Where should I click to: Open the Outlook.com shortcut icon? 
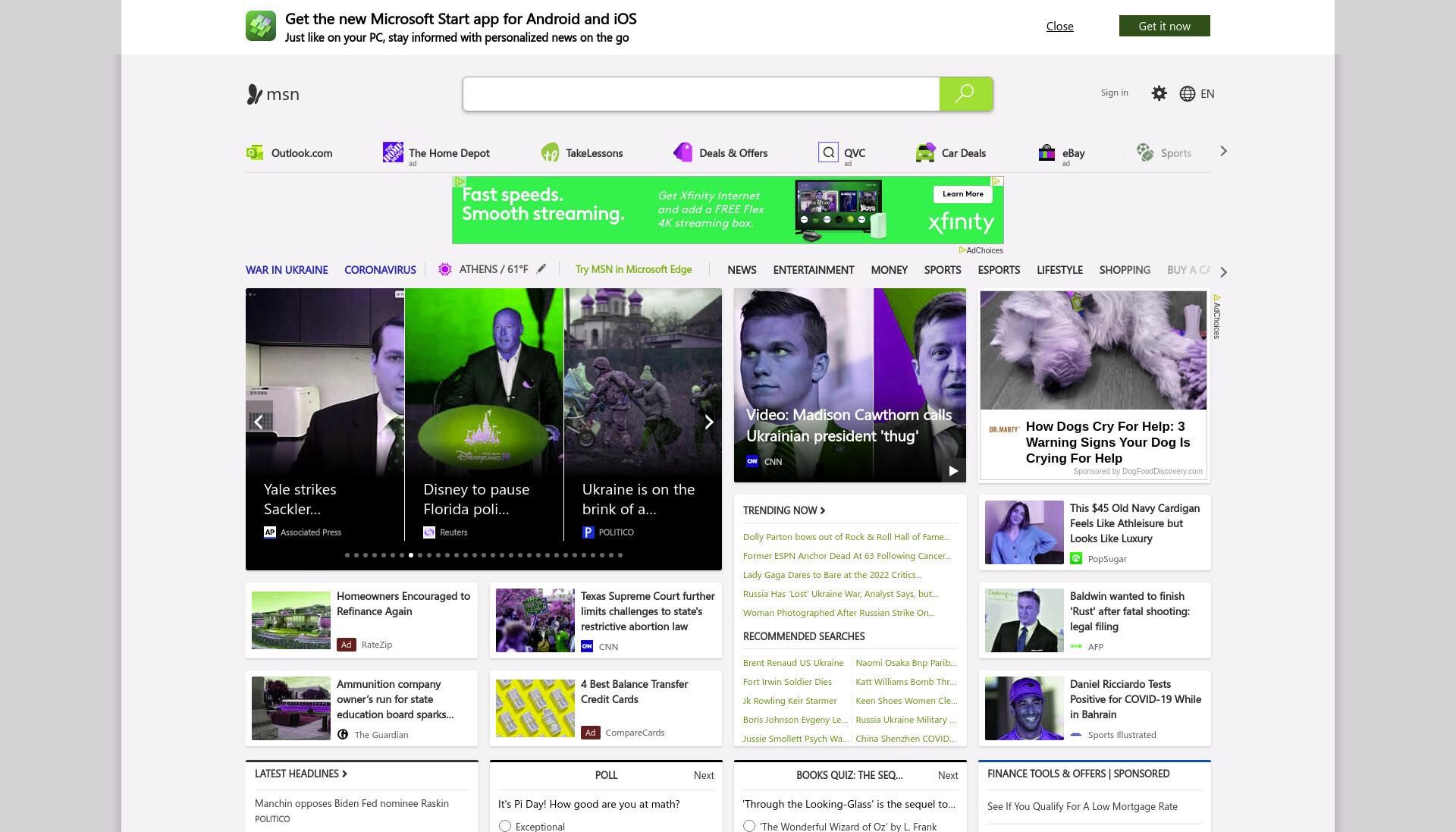point(255,152)
